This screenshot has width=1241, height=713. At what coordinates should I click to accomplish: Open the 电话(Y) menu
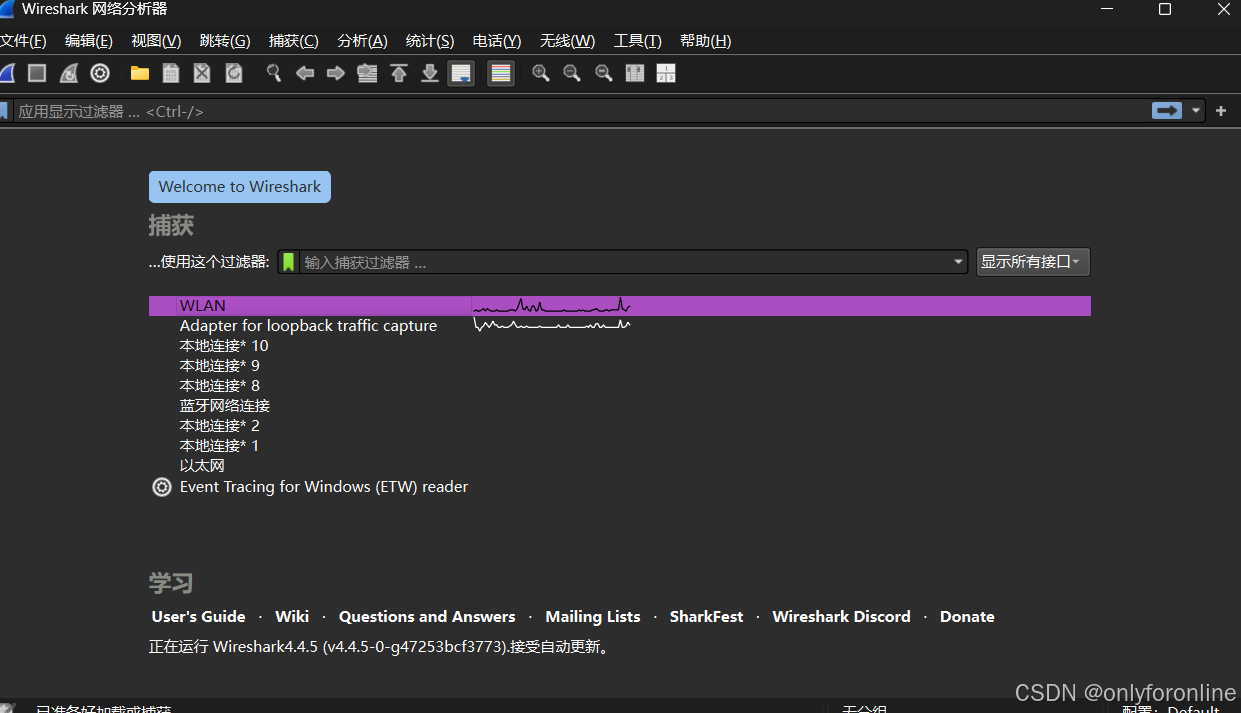pyautogui.click(x=497, y=41)
